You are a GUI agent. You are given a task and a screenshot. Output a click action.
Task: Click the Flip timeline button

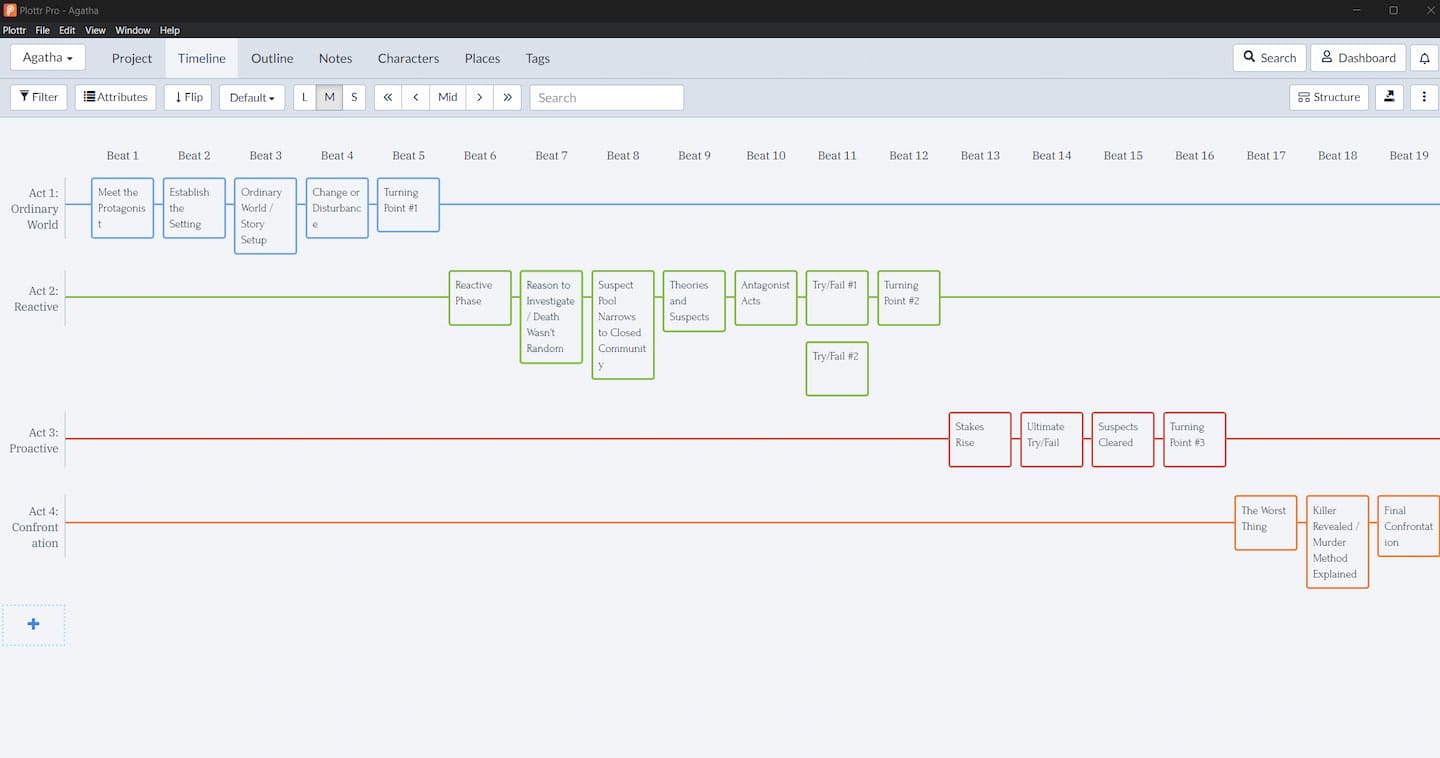(188, 97)
